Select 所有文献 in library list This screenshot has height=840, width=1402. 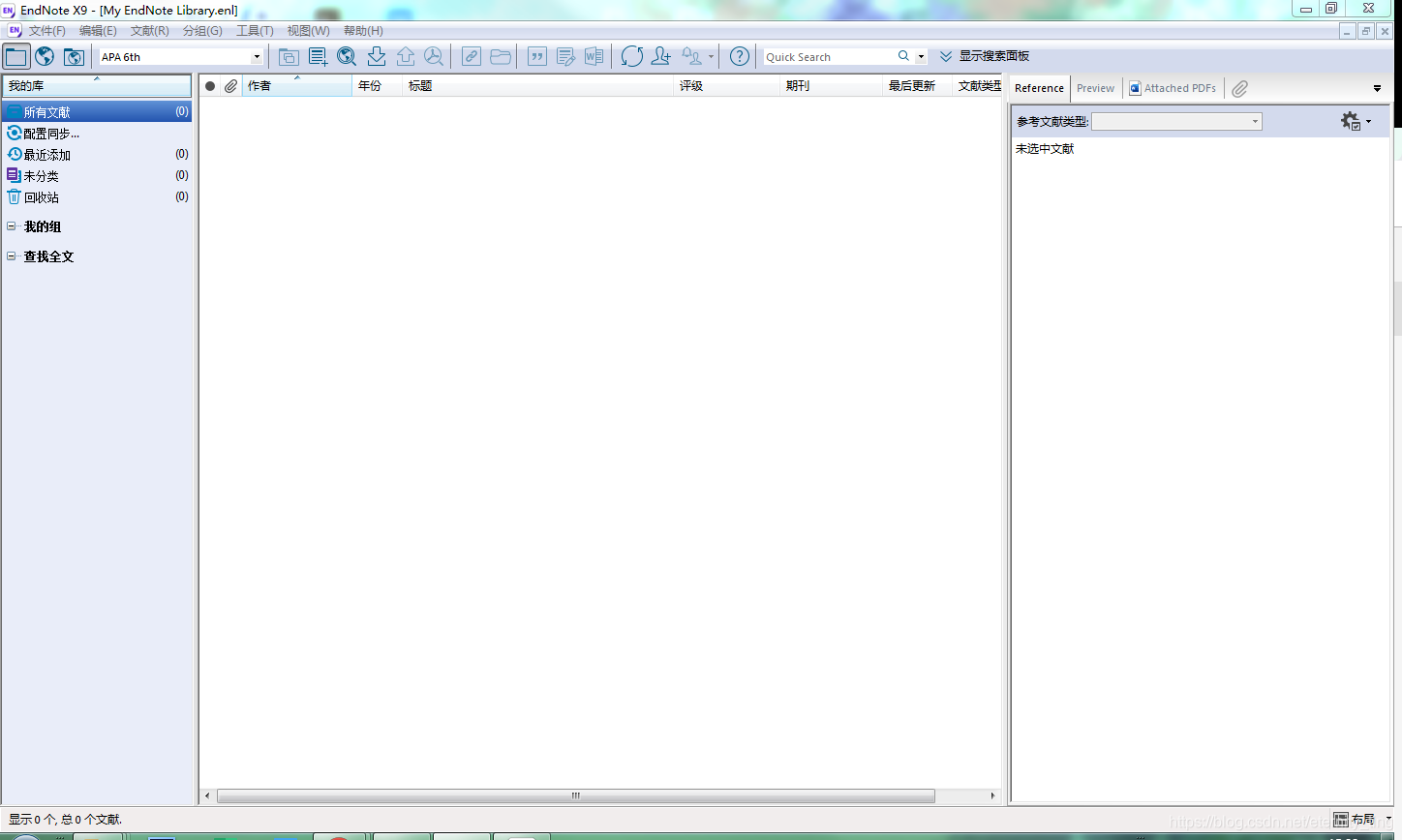[97, 112]
